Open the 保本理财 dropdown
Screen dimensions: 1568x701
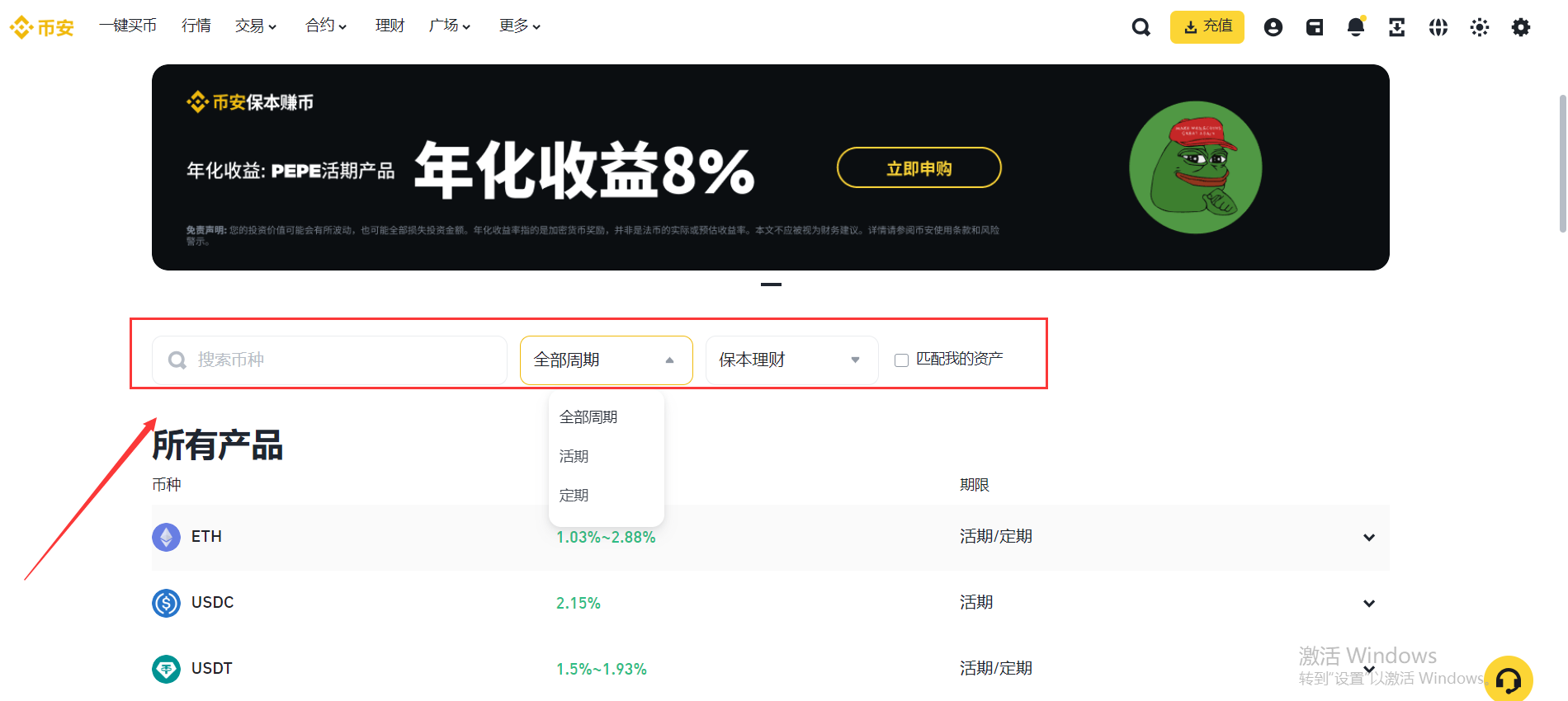[791, 360]
